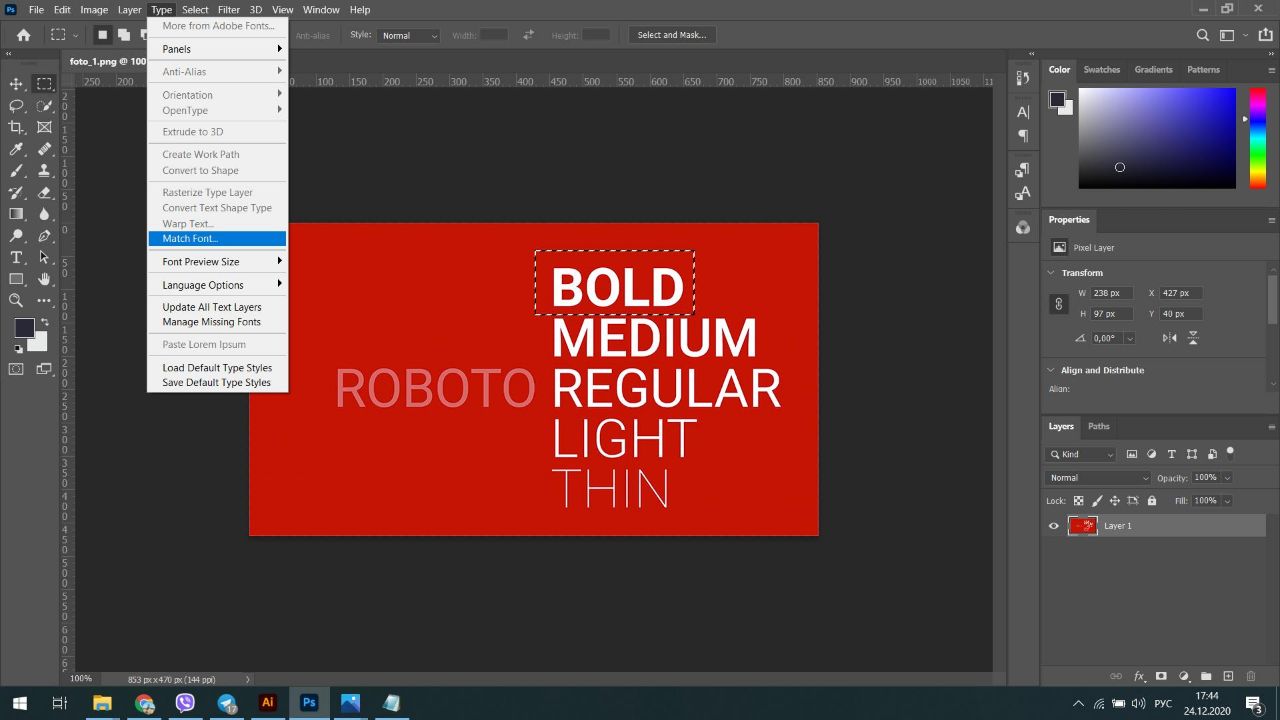1280x720 pixels.
Task: Open the Edit Toolbar three-dots button
Action: coord(44,300)
